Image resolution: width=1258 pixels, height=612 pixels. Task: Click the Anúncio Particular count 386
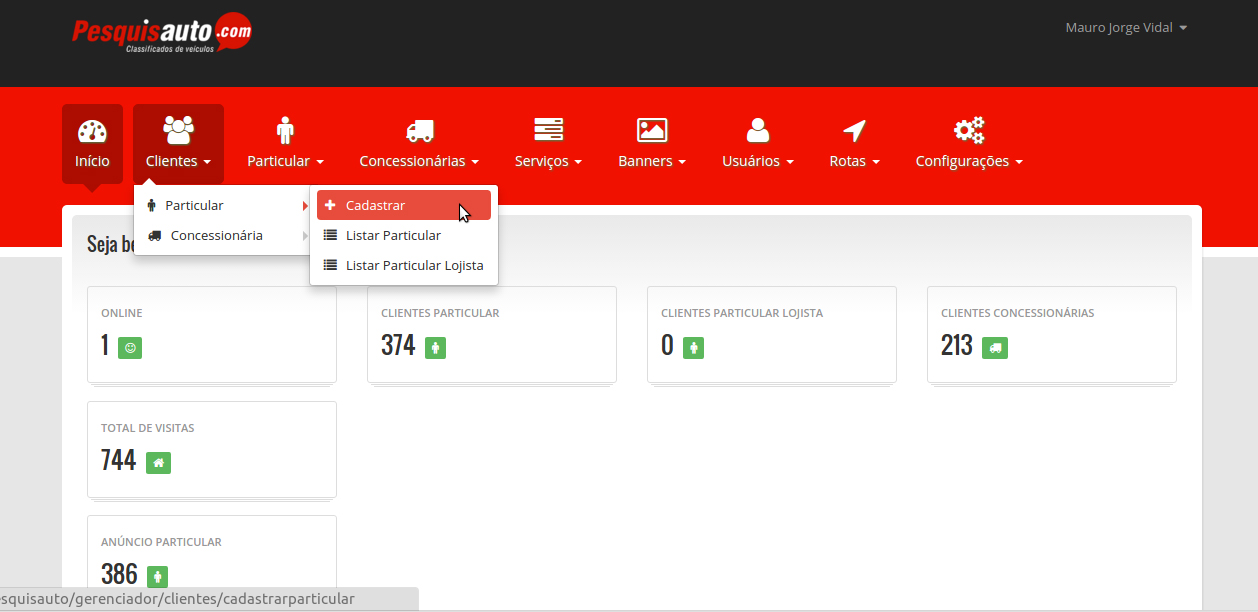click(x=119, y=574)
